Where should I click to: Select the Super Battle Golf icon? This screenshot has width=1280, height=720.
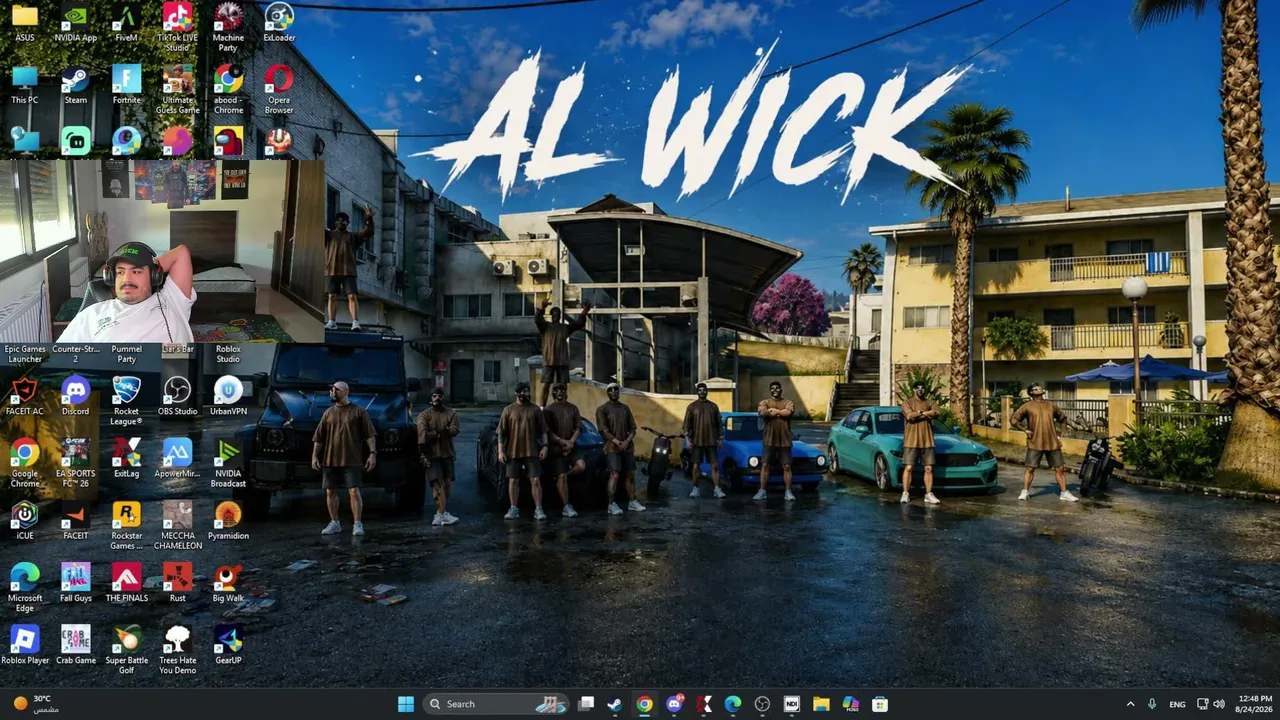pos(126,649)
